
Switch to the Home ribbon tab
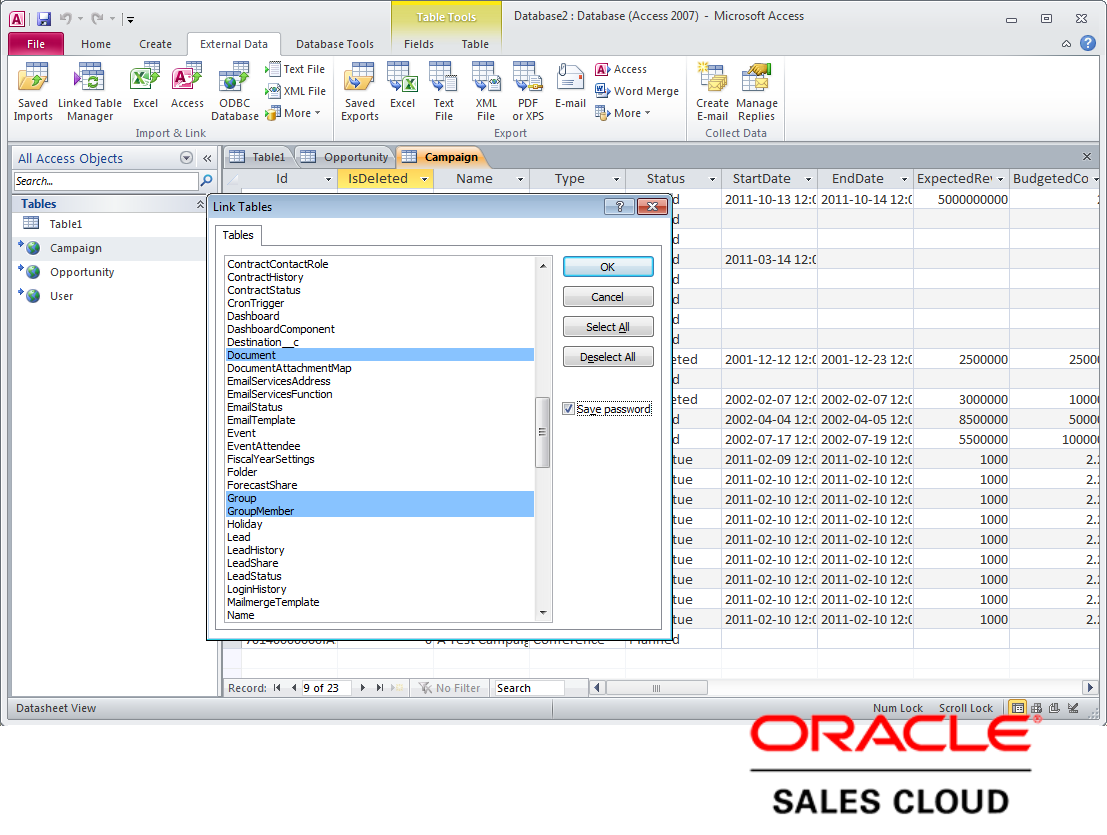pyautogui.click(x=96, y=44)
